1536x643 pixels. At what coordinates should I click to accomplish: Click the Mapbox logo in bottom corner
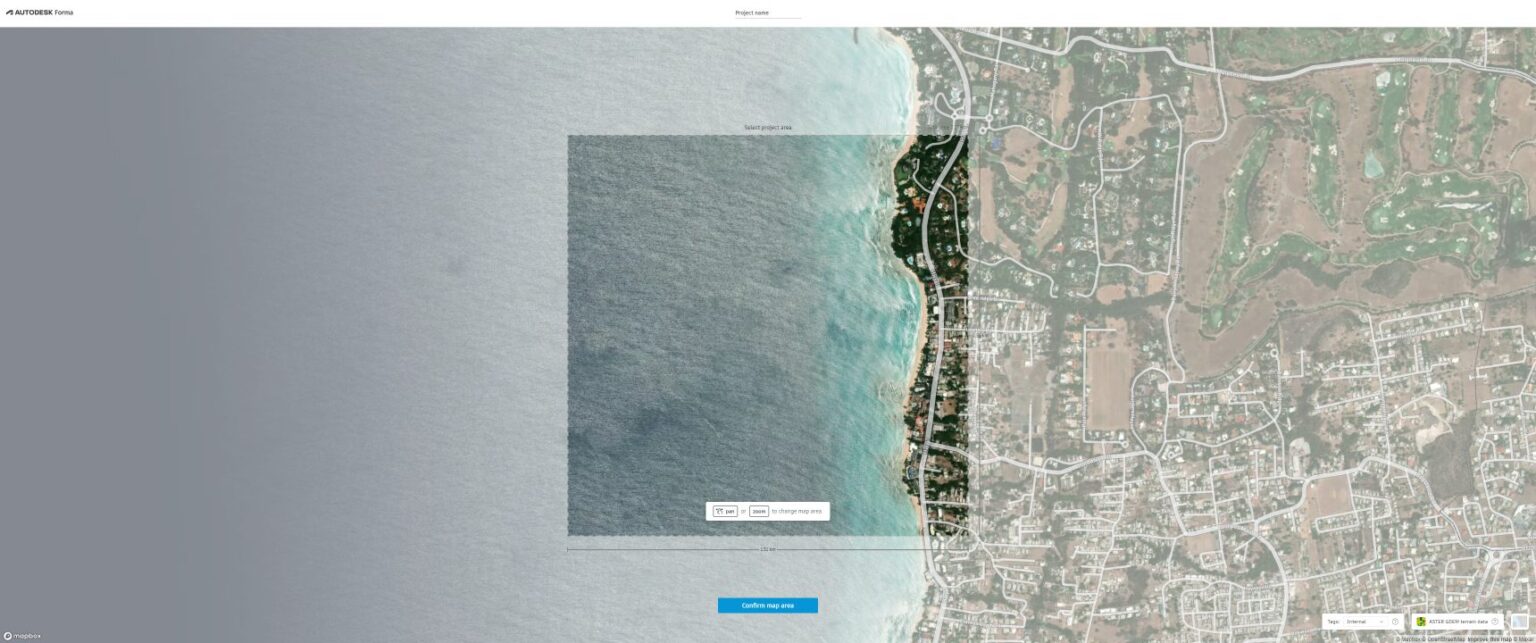[x=23, y=636]
